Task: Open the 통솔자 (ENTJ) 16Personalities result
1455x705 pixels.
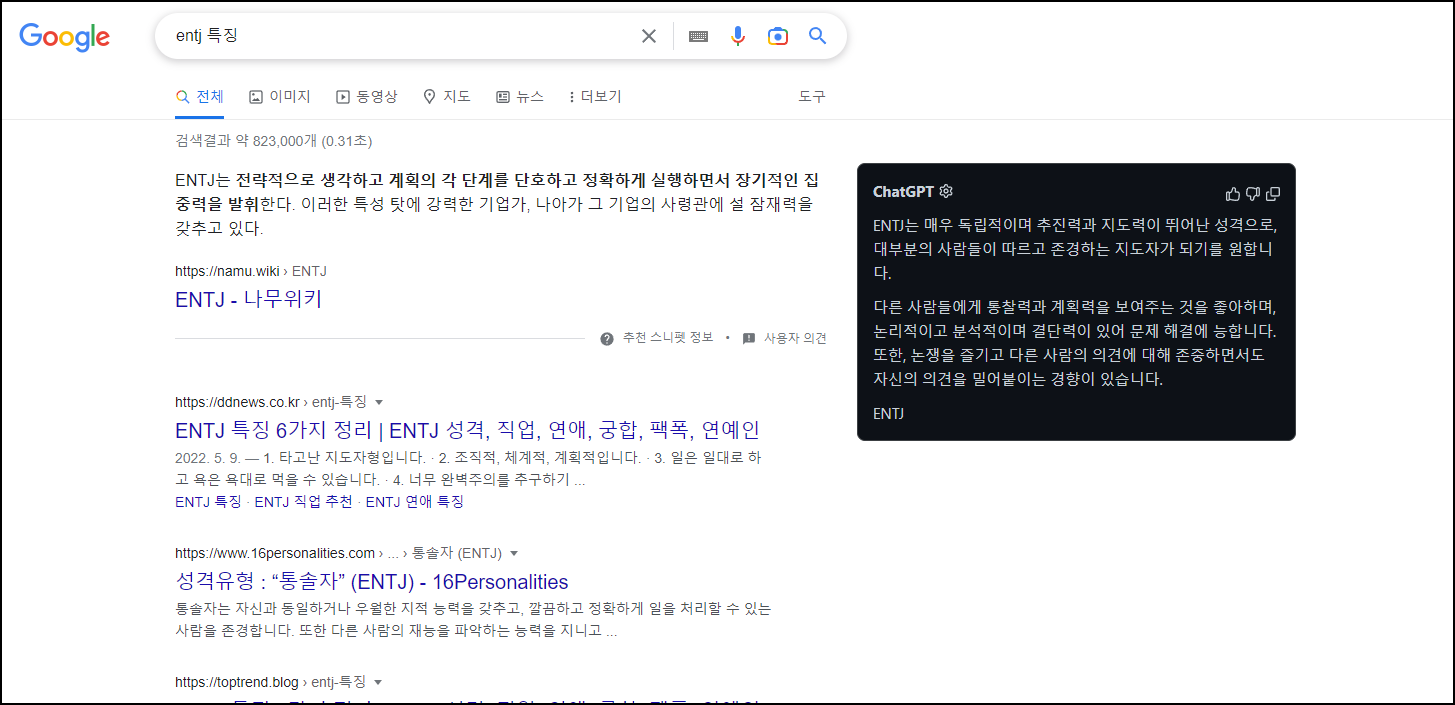Action: (372, 582)
